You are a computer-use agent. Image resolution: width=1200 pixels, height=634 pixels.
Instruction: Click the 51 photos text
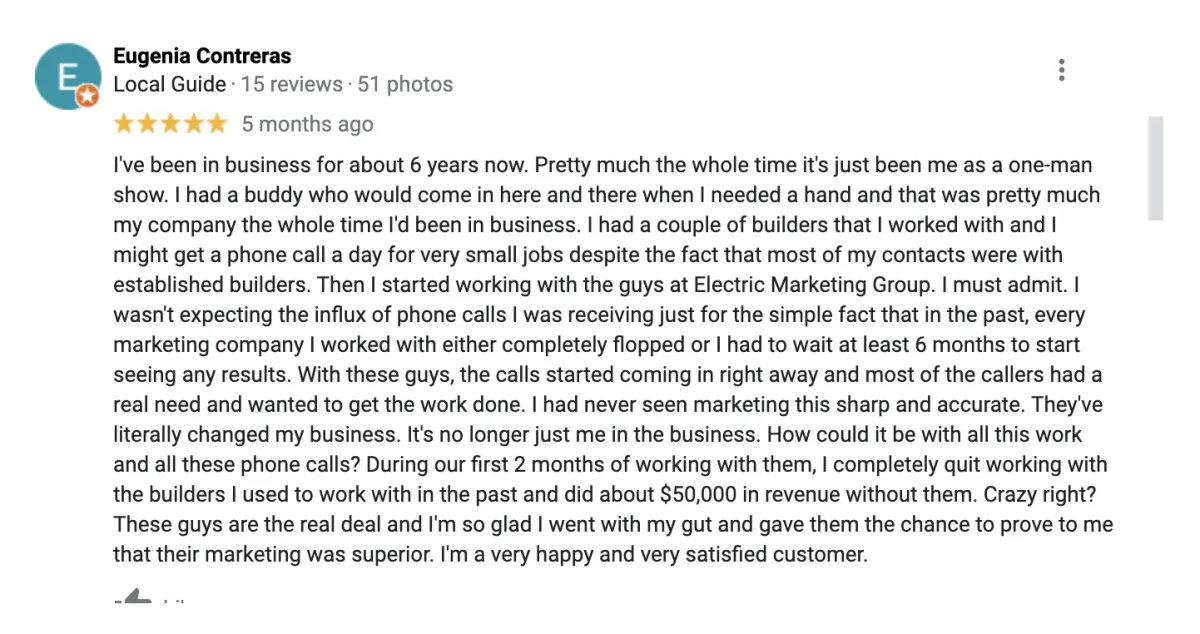click(x=405, y=84)
